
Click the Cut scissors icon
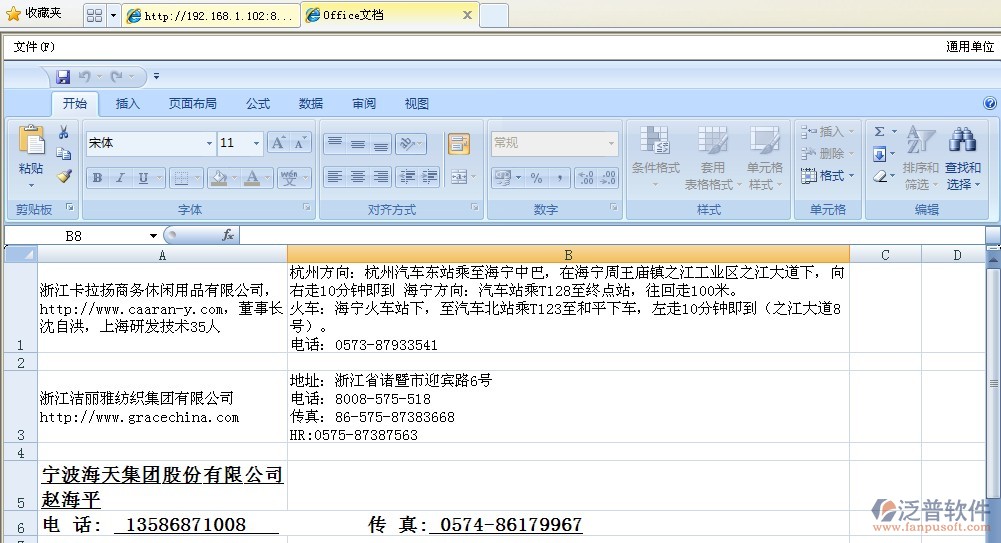[x=63, y=132]
